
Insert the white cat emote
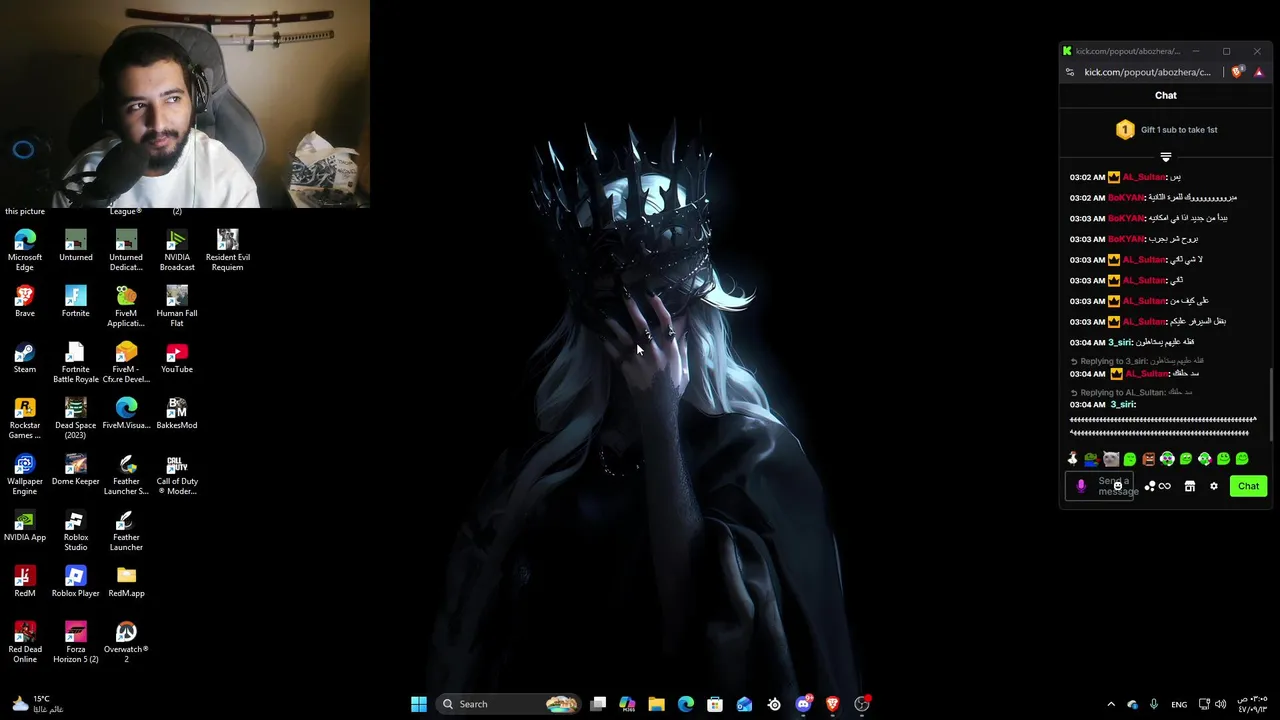1111,459
